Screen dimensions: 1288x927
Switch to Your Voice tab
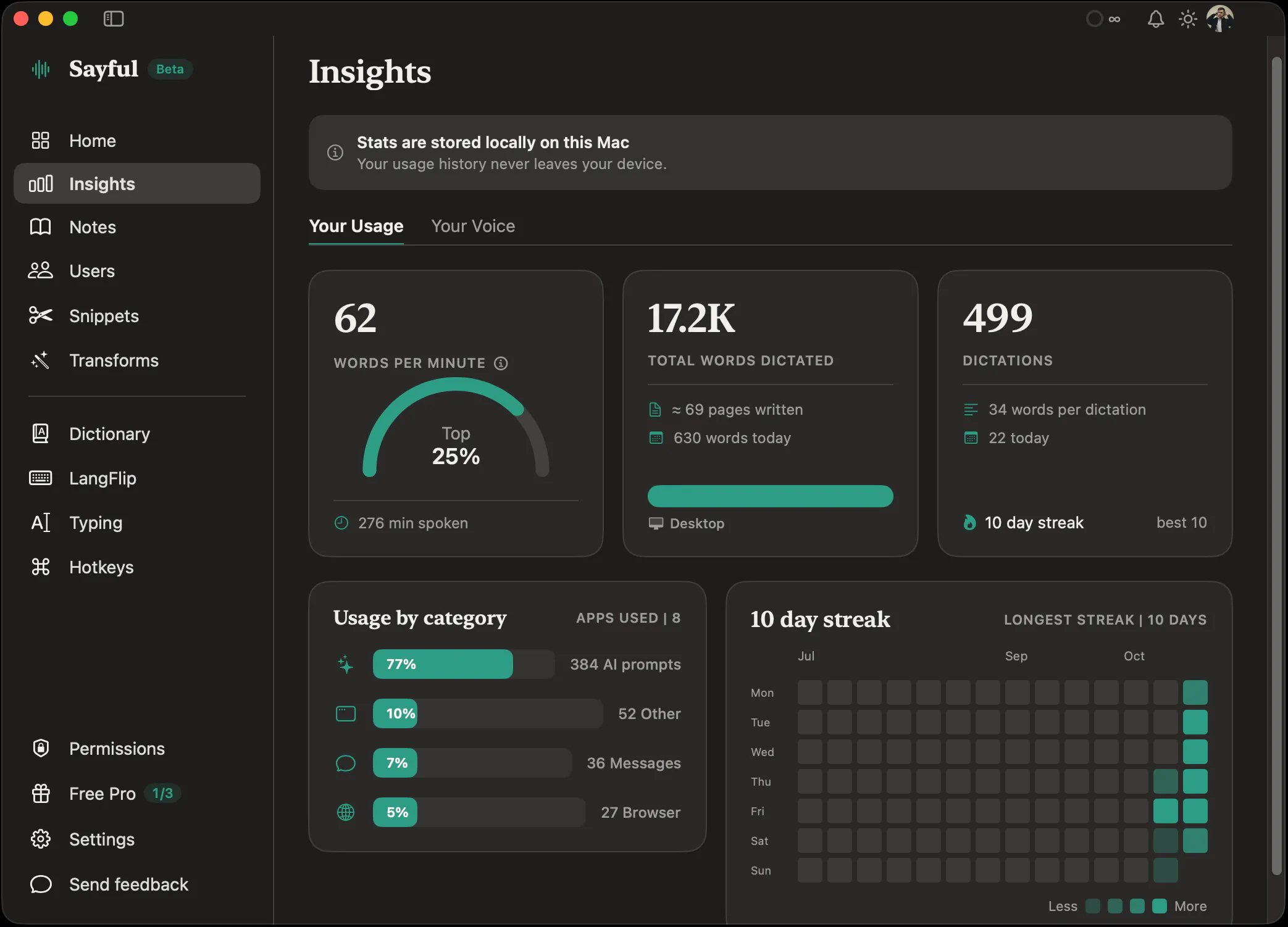tap(473, 226)
